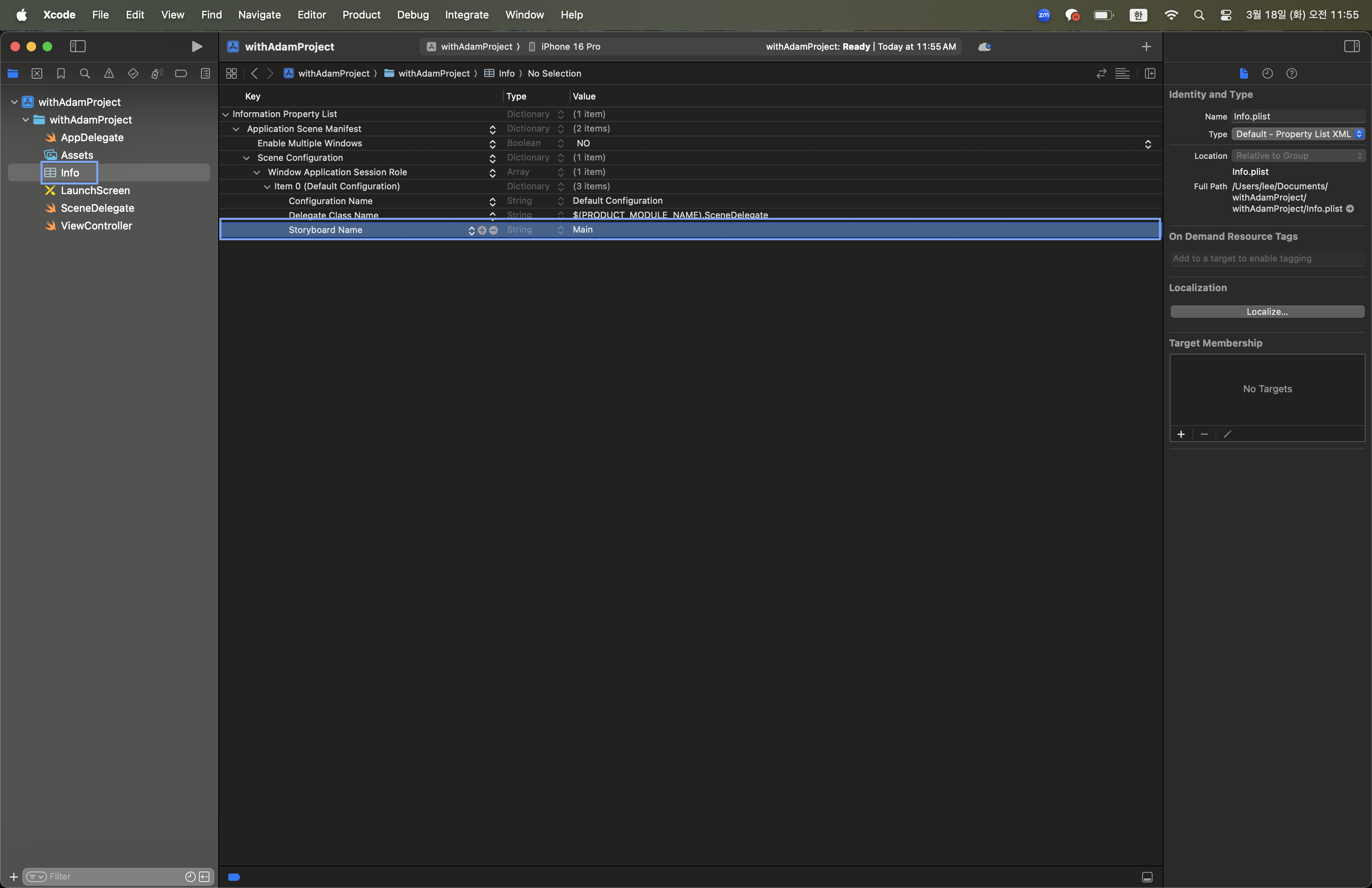This screenshot has height=888, width=1372.
Task: Open the editor options lines menu
Action: tap(1122, 73)
